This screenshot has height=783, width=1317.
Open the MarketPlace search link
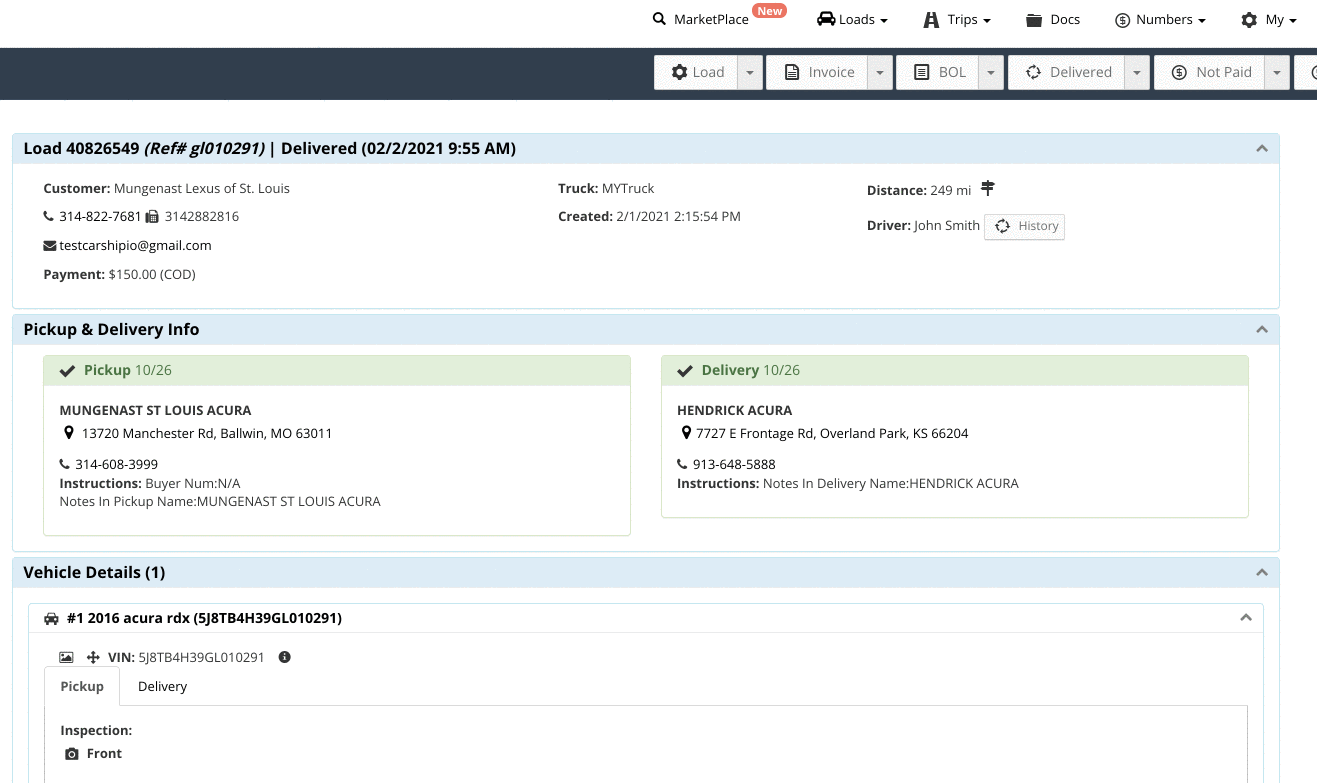[700, 20]
